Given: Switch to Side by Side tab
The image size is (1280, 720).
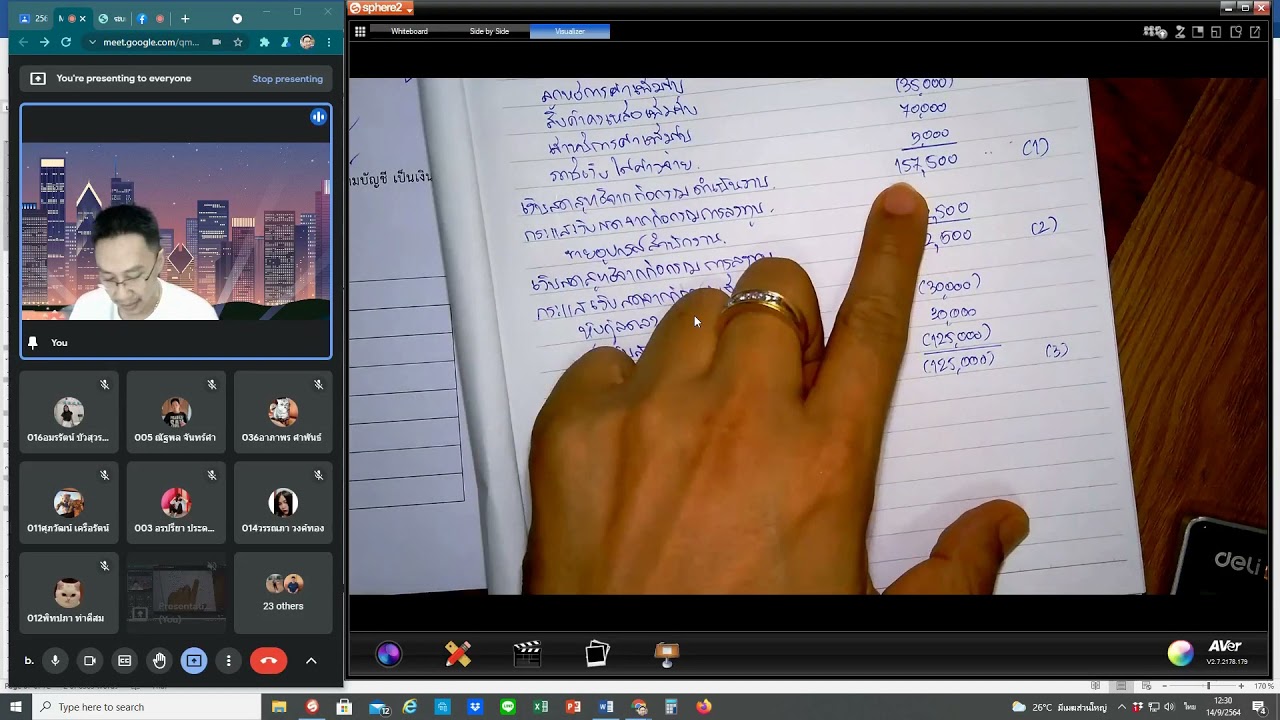Looking at the screenshot, I should pos(489,31).
